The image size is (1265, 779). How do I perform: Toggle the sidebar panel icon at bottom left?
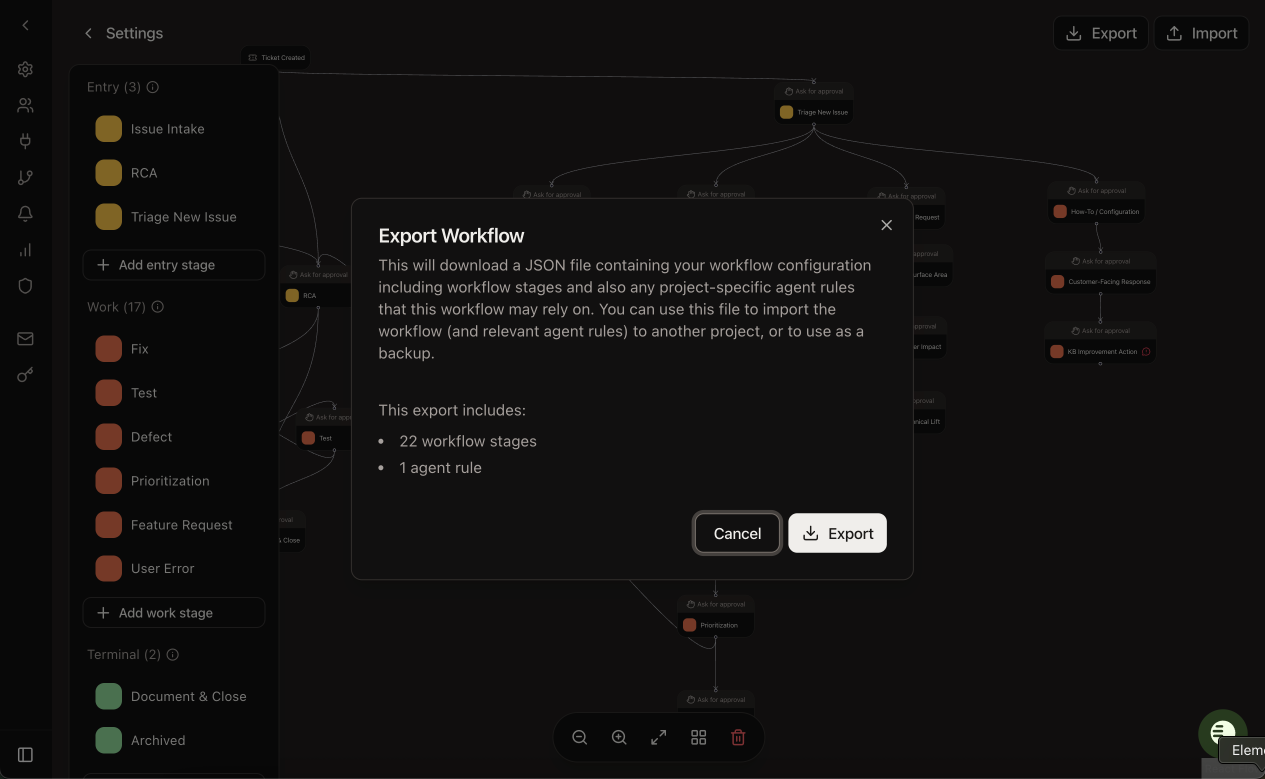[25, 755]
